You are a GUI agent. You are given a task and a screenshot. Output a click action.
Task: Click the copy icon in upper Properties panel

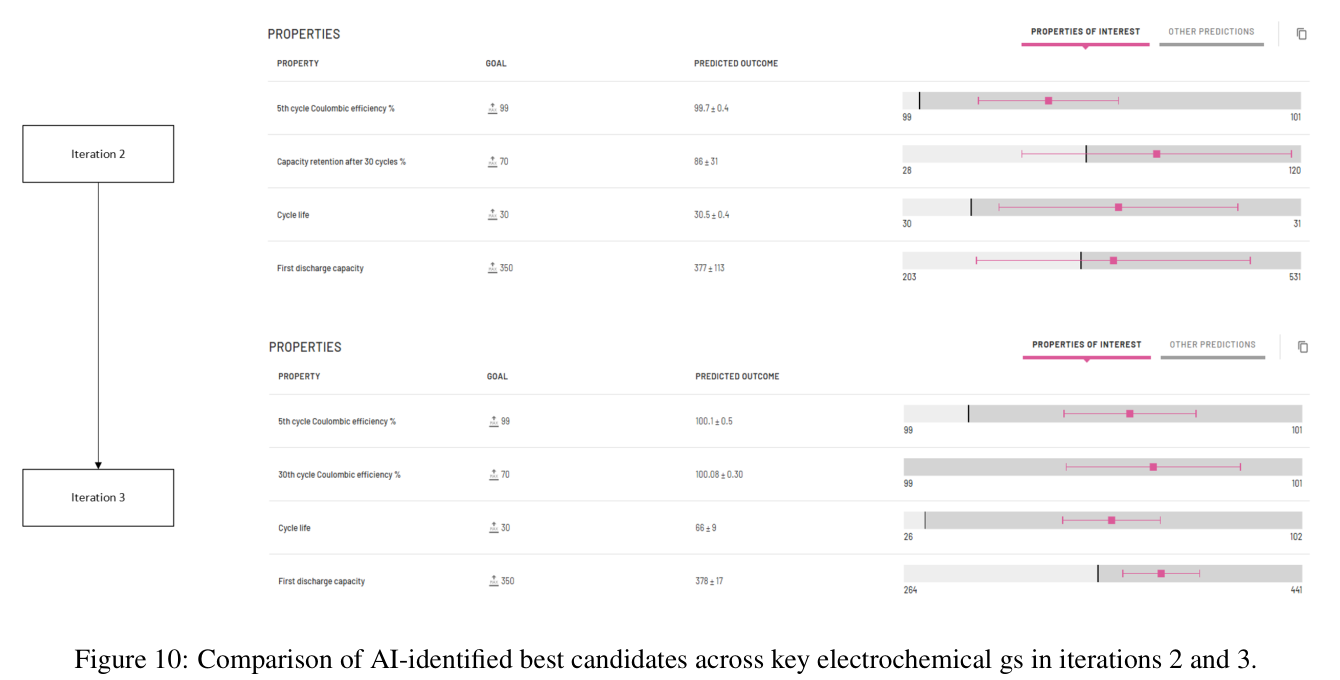pyautogui.click(x=1301, y=34)
